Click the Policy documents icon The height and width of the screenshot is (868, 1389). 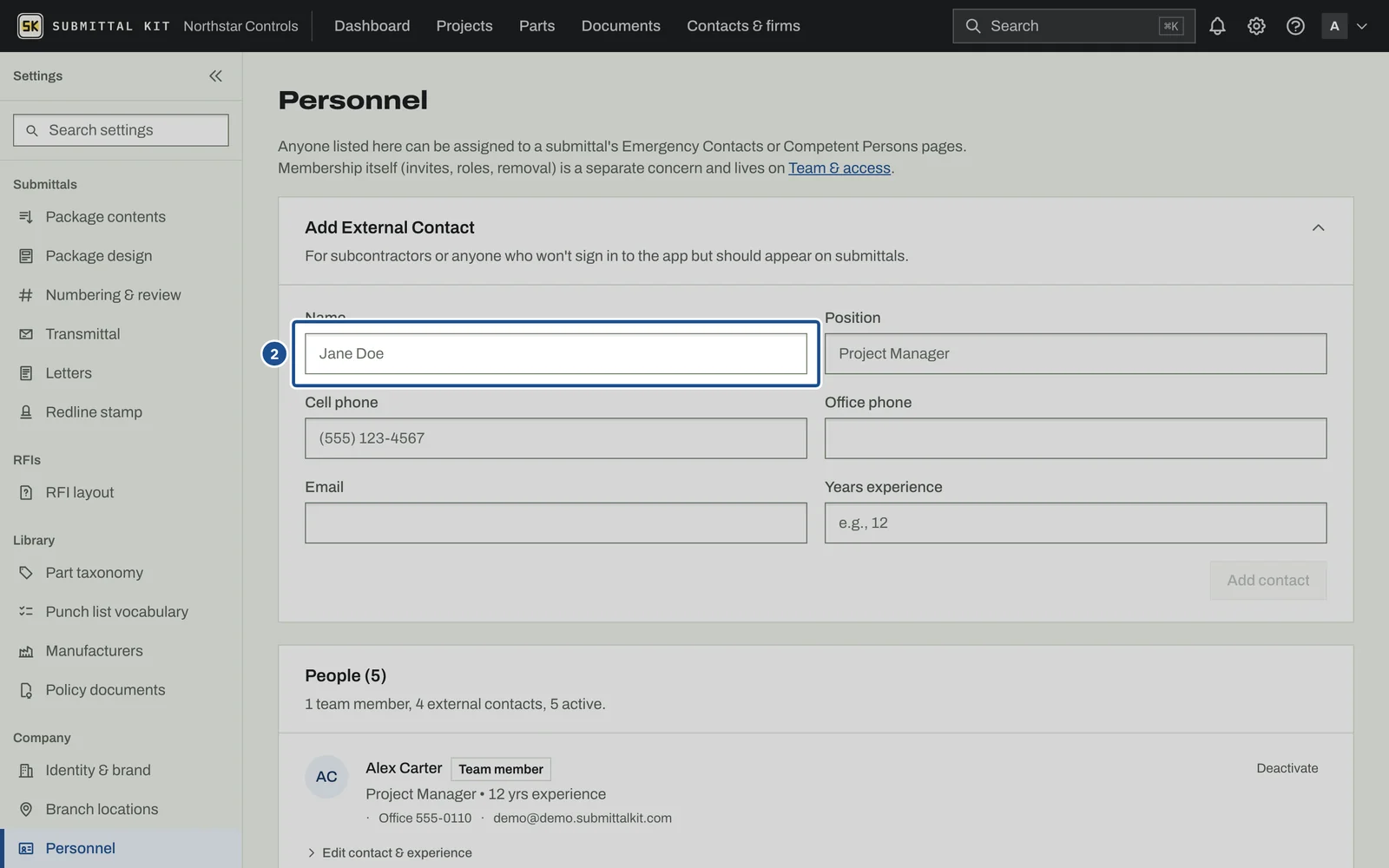point(26,690)
